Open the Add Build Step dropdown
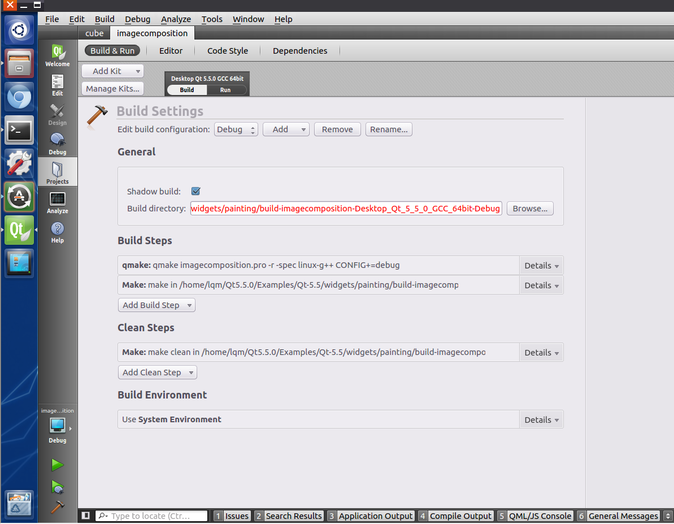 [156, 305]
